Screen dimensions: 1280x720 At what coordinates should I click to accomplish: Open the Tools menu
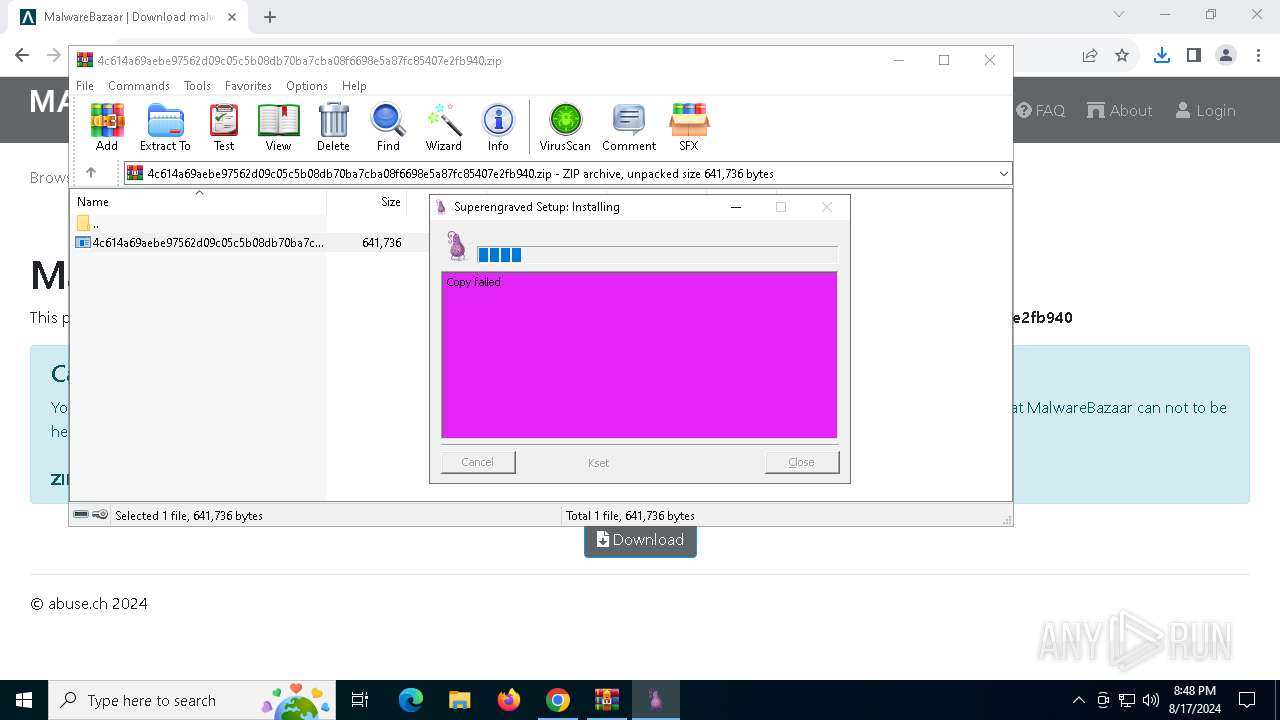(197, 86)
